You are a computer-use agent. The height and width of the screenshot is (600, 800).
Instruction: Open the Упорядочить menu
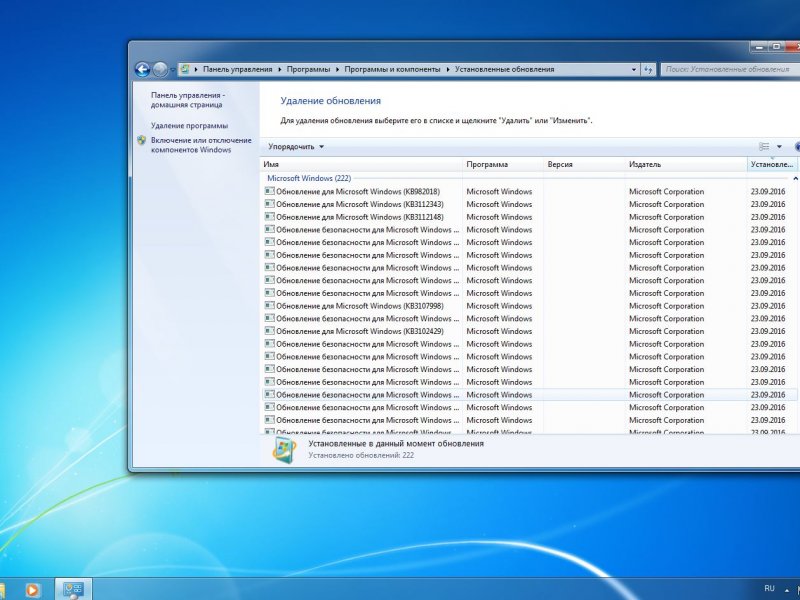click(296, 147)
